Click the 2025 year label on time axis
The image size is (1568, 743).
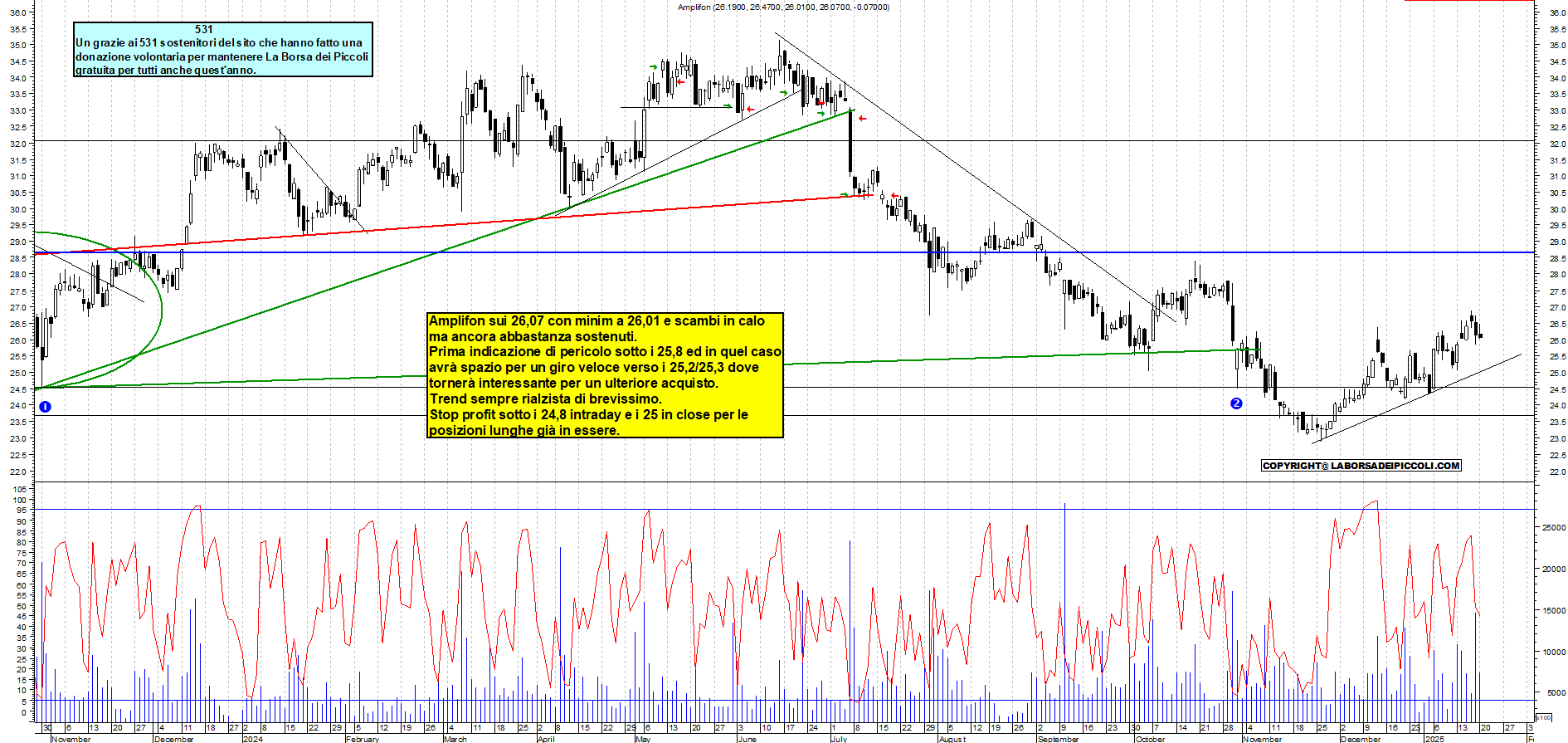click(x=1434, y=739)
